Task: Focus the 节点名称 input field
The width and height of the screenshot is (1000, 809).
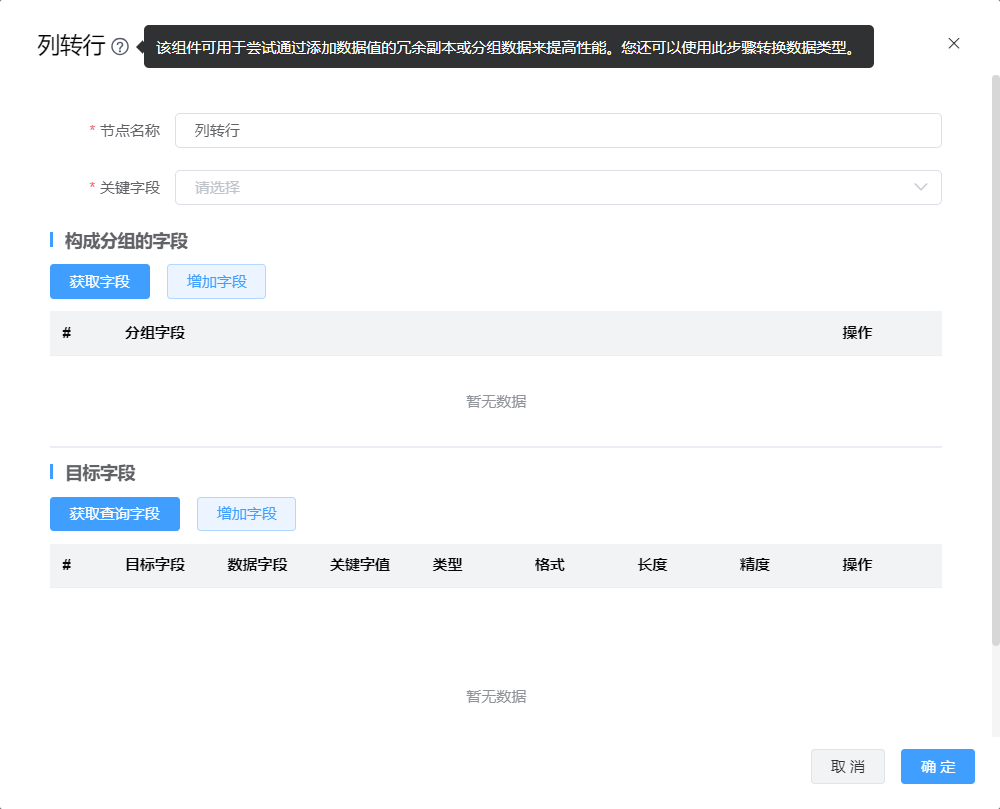Action: (558, 130)
